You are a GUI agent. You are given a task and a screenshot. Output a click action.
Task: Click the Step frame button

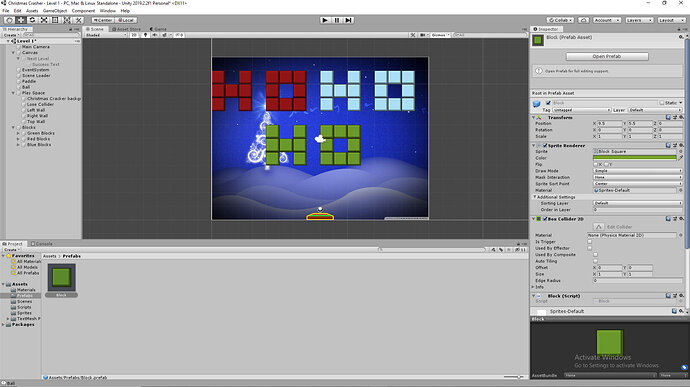tap(349, 20)
